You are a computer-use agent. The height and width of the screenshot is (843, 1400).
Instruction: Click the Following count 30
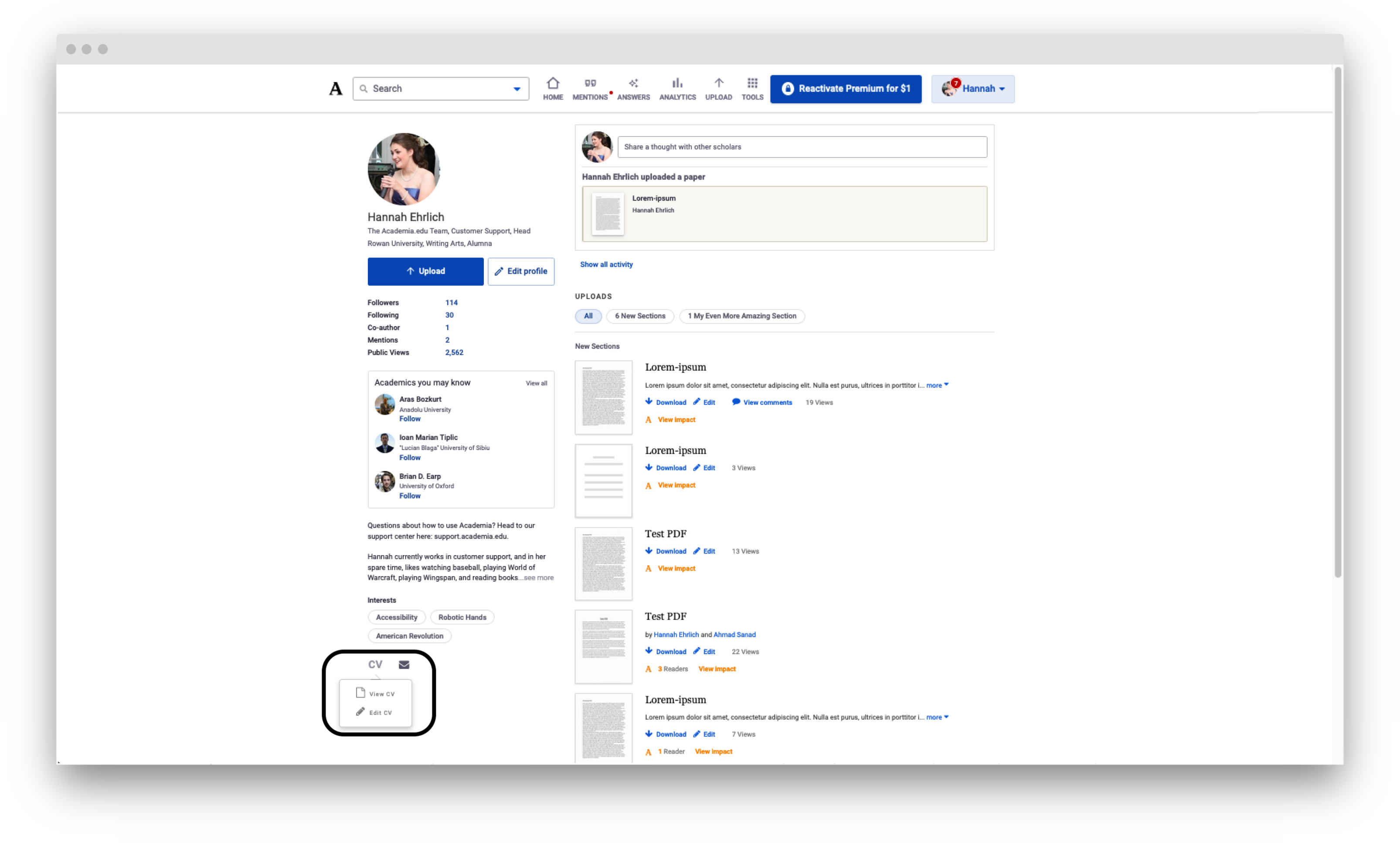click(x=449, y=315)
